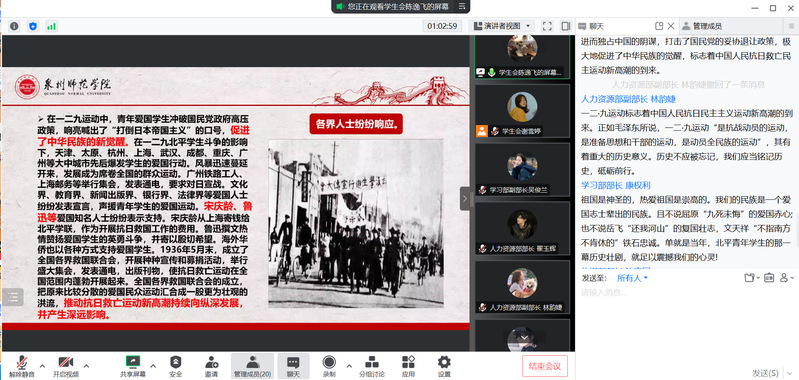The image size is (799, 380).
Task: Expand the 发送至 所有人 recipient dropdown
Action: pos(632,278)
